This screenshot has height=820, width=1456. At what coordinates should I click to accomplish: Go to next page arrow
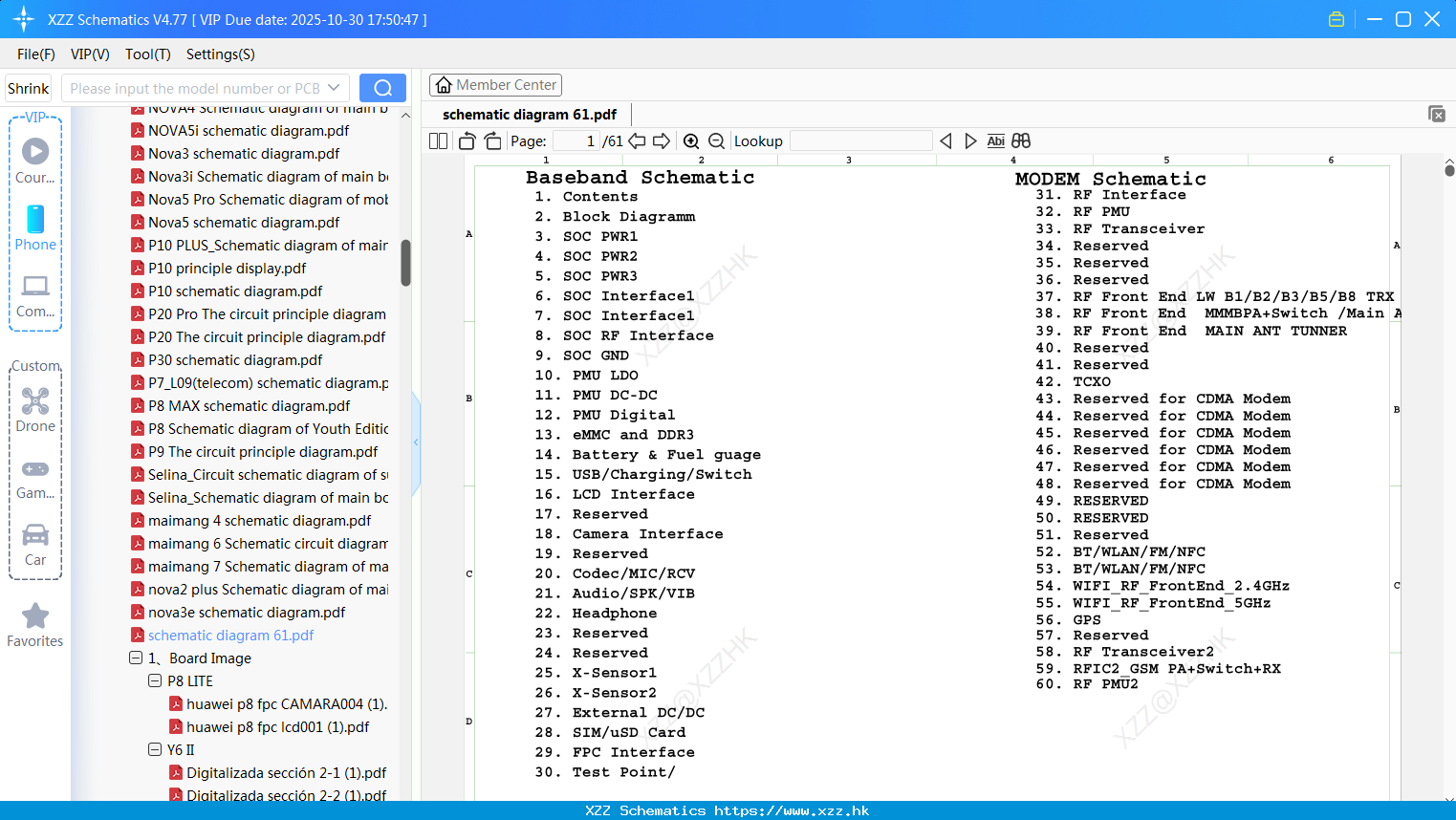point(662,140)
